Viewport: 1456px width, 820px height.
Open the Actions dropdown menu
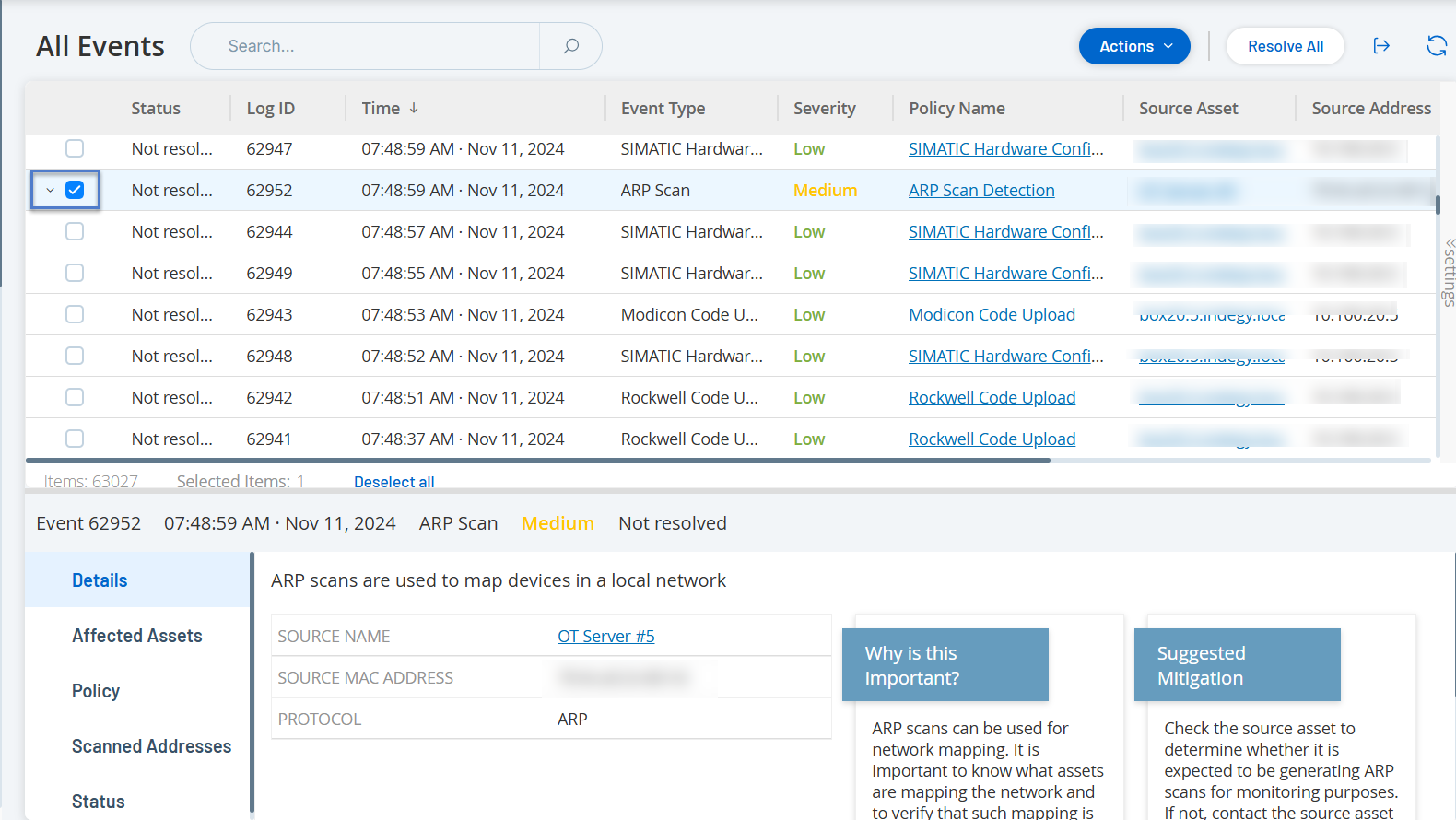(x=1133, y=46)
